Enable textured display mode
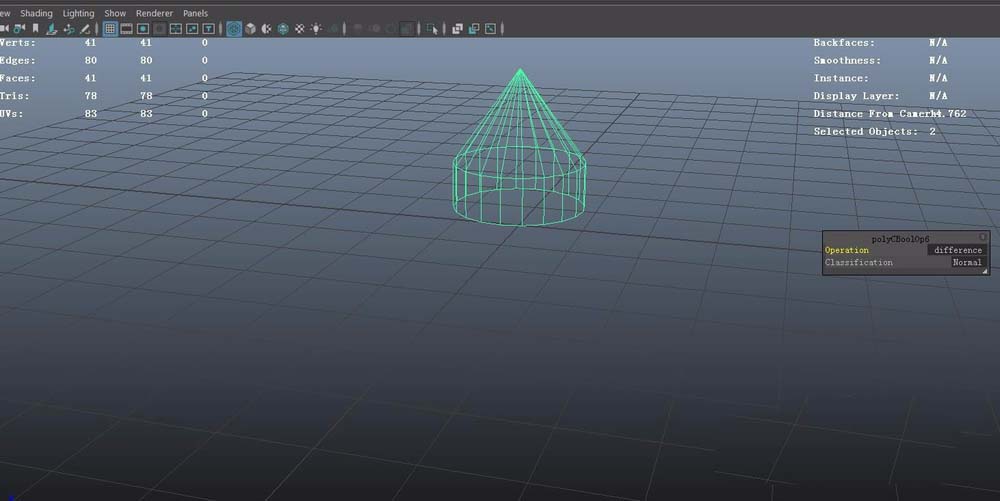The height and width of the screenshot is (501, 1000). click(x=299, y=29)
